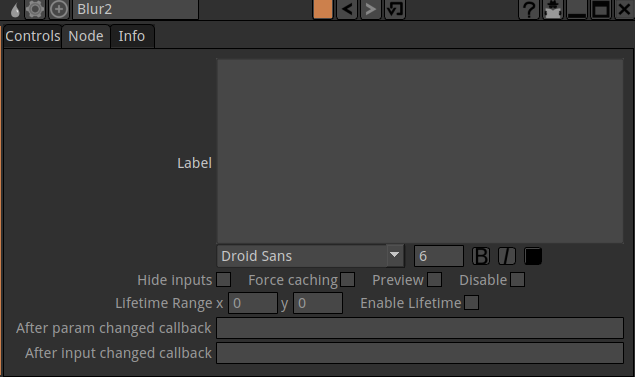
Task: Toggle italic label text
Action: 507,256
